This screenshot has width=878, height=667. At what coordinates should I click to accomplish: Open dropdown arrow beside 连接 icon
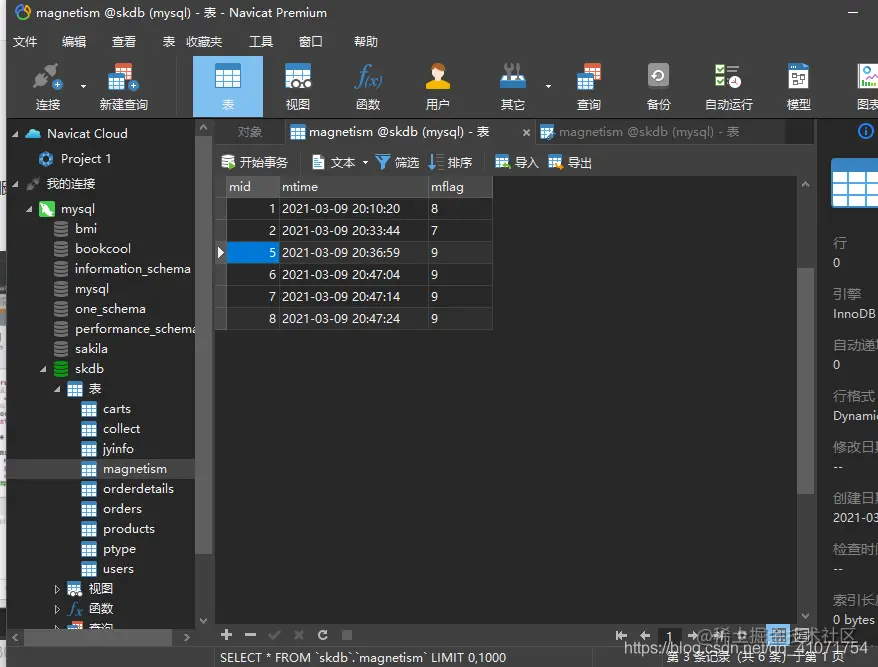coord(83,86)
